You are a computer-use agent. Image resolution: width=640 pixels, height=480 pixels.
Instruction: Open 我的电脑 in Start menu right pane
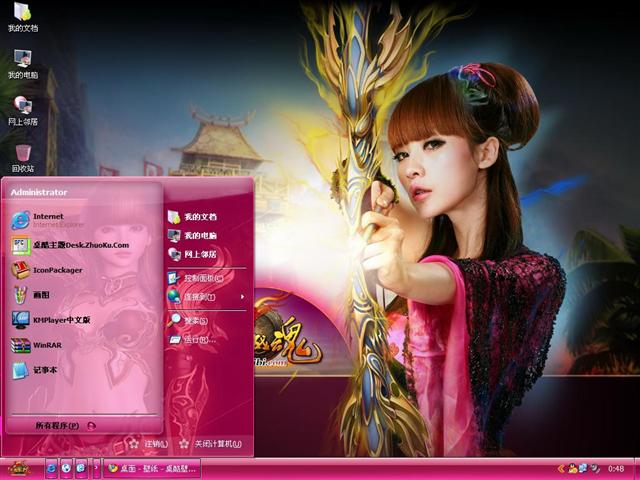pos(192,236)
